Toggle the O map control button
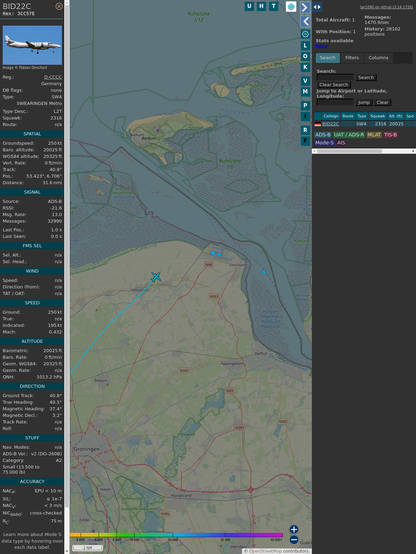Viewport: 416px width, 554px height. (305, 56)
